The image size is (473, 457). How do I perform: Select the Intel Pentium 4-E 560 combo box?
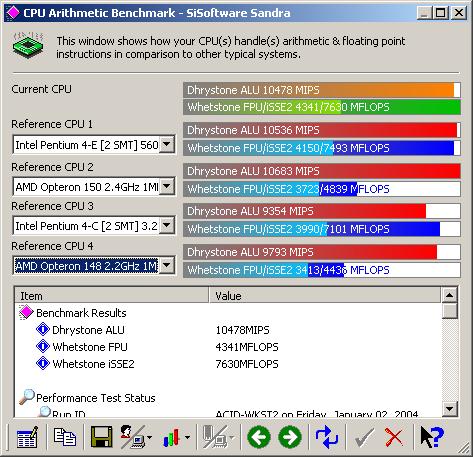[x=94, y=145]
